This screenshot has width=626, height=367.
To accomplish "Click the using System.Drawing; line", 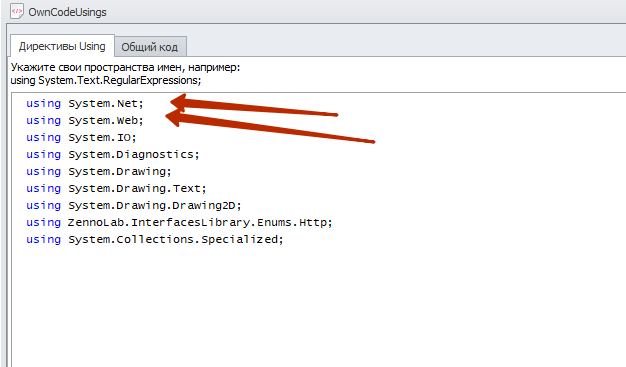I will 99,171.
